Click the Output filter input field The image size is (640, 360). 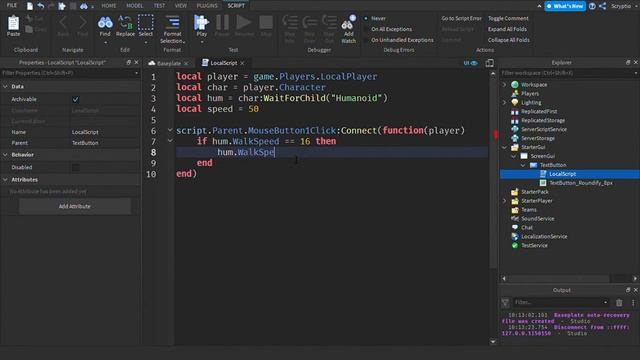coord(561,302)
